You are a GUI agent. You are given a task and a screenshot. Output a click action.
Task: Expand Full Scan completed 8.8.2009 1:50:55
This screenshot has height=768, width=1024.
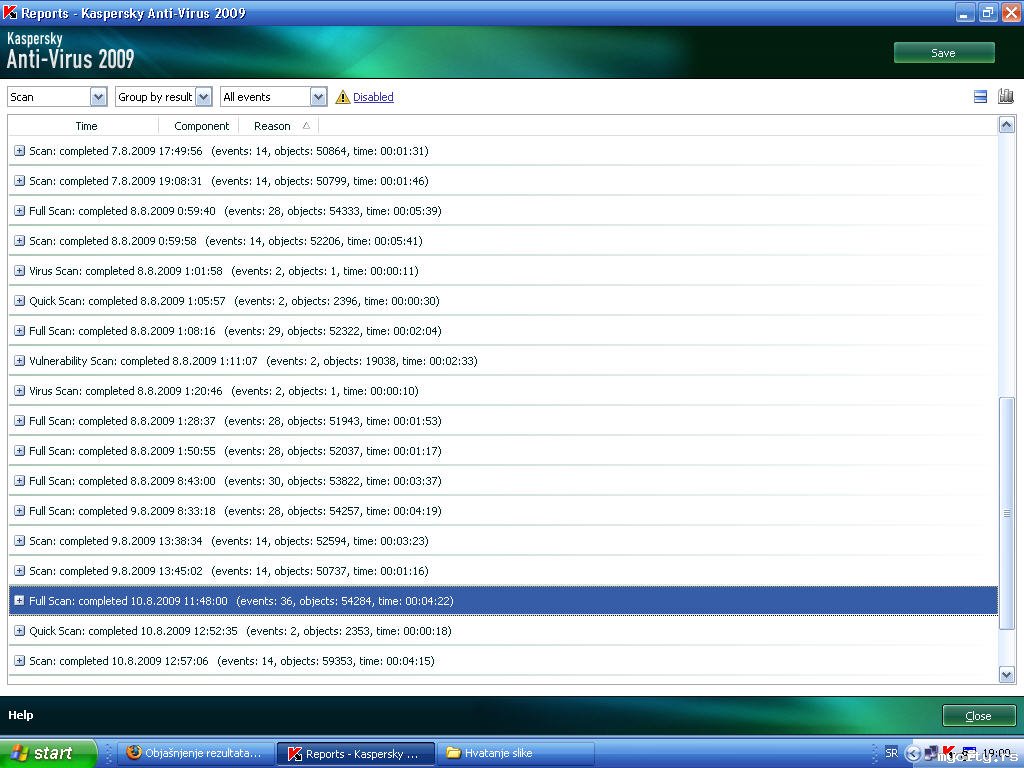(x=20, y=451)
